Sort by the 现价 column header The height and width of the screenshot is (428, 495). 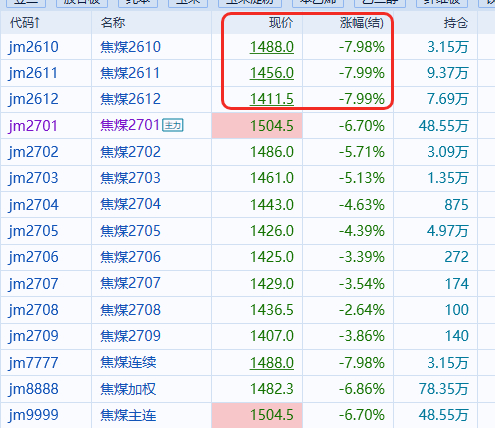[281, 23]
